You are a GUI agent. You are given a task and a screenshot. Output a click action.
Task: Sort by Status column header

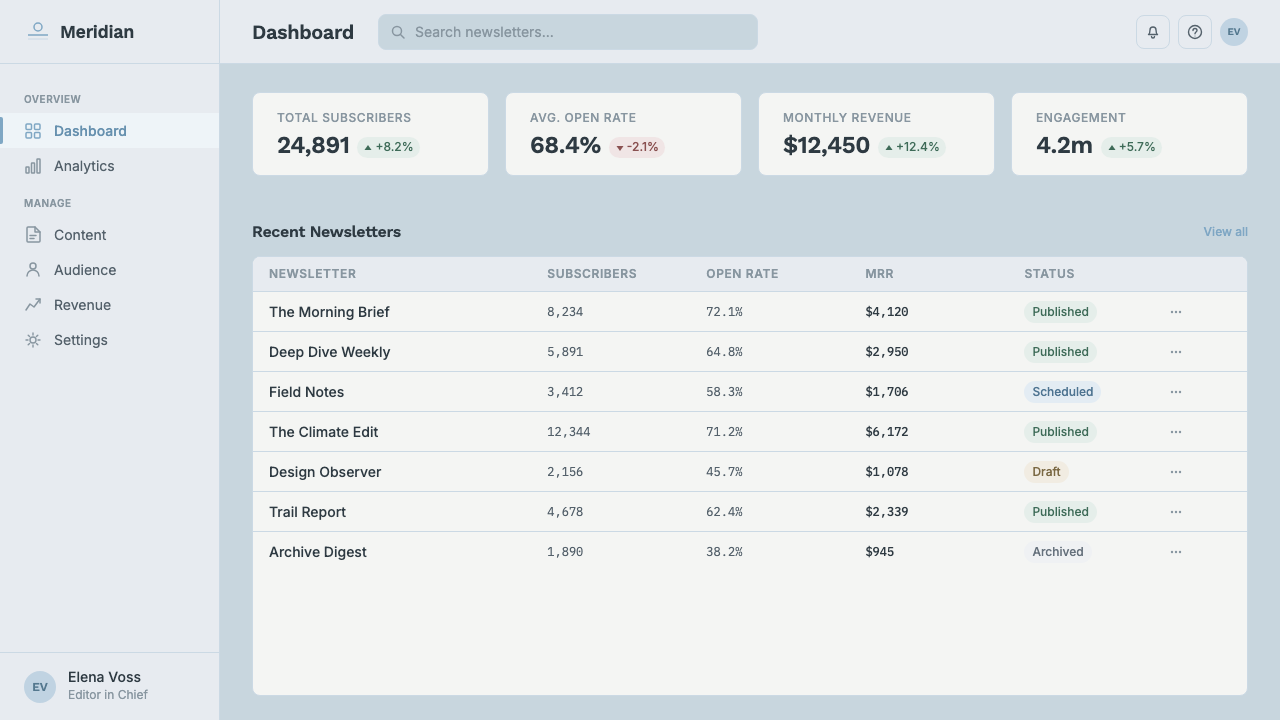click(1049, 274)
